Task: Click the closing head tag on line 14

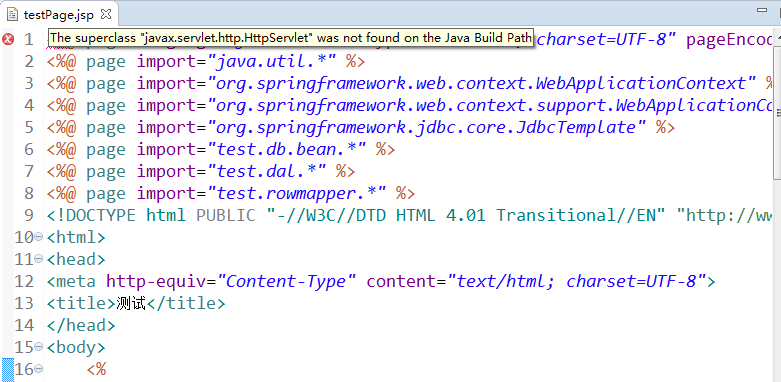Action: point(81,325)
